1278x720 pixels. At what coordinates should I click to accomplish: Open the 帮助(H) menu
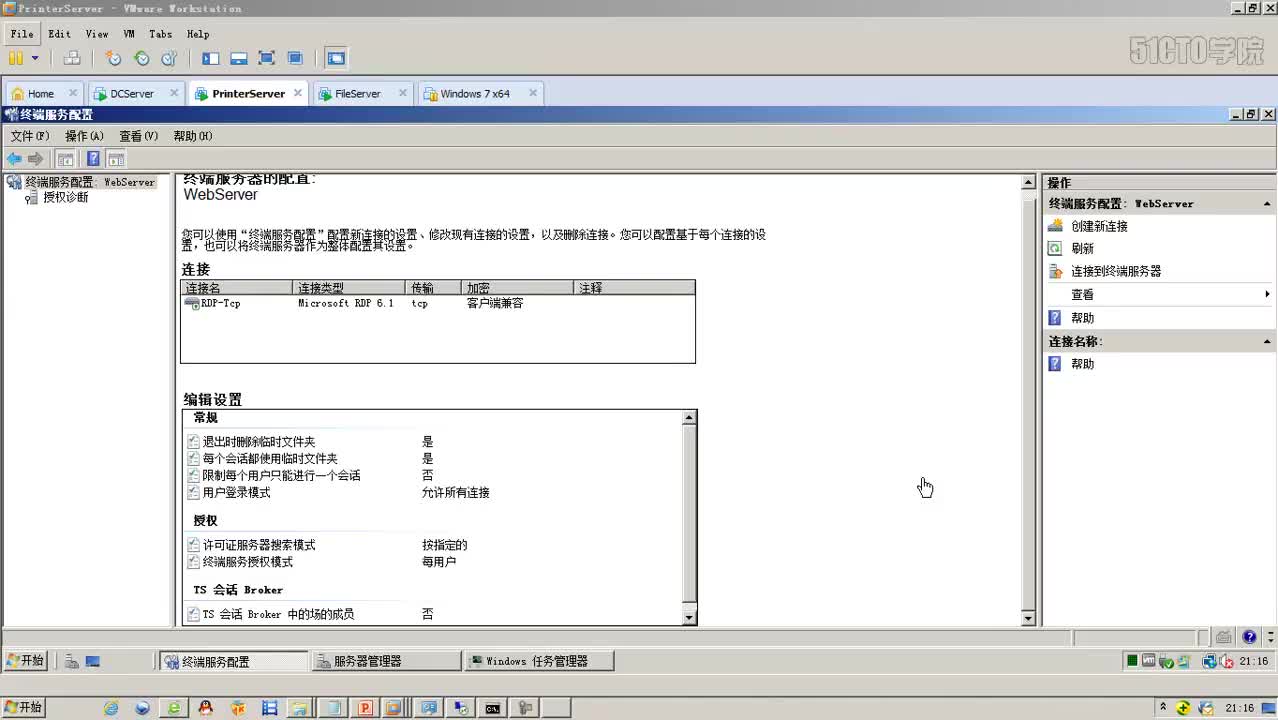tap(193, 136)
